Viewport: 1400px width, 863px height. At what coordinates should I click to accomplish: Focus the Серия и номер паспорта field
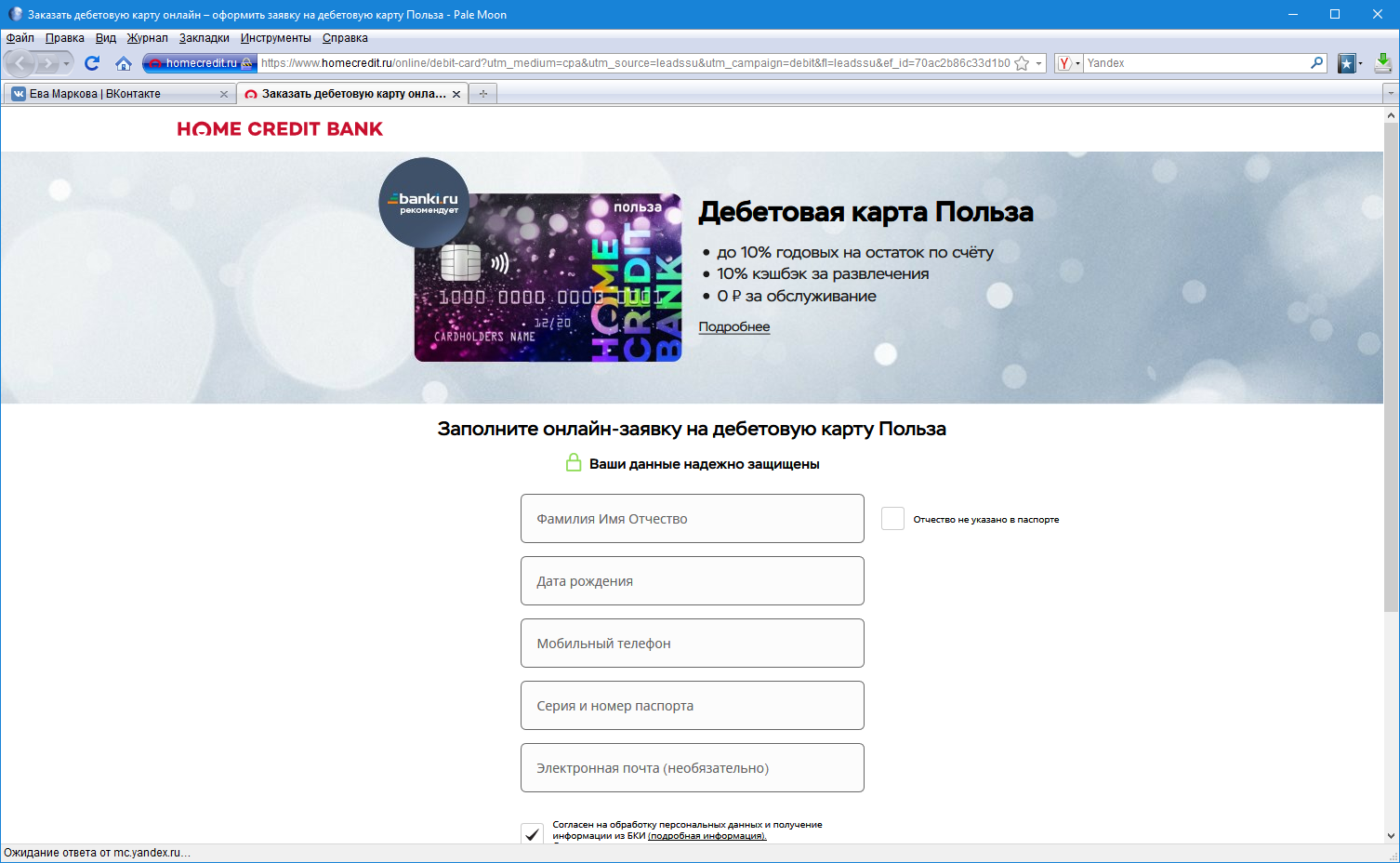pyautogui.click(x=693, y=706)
